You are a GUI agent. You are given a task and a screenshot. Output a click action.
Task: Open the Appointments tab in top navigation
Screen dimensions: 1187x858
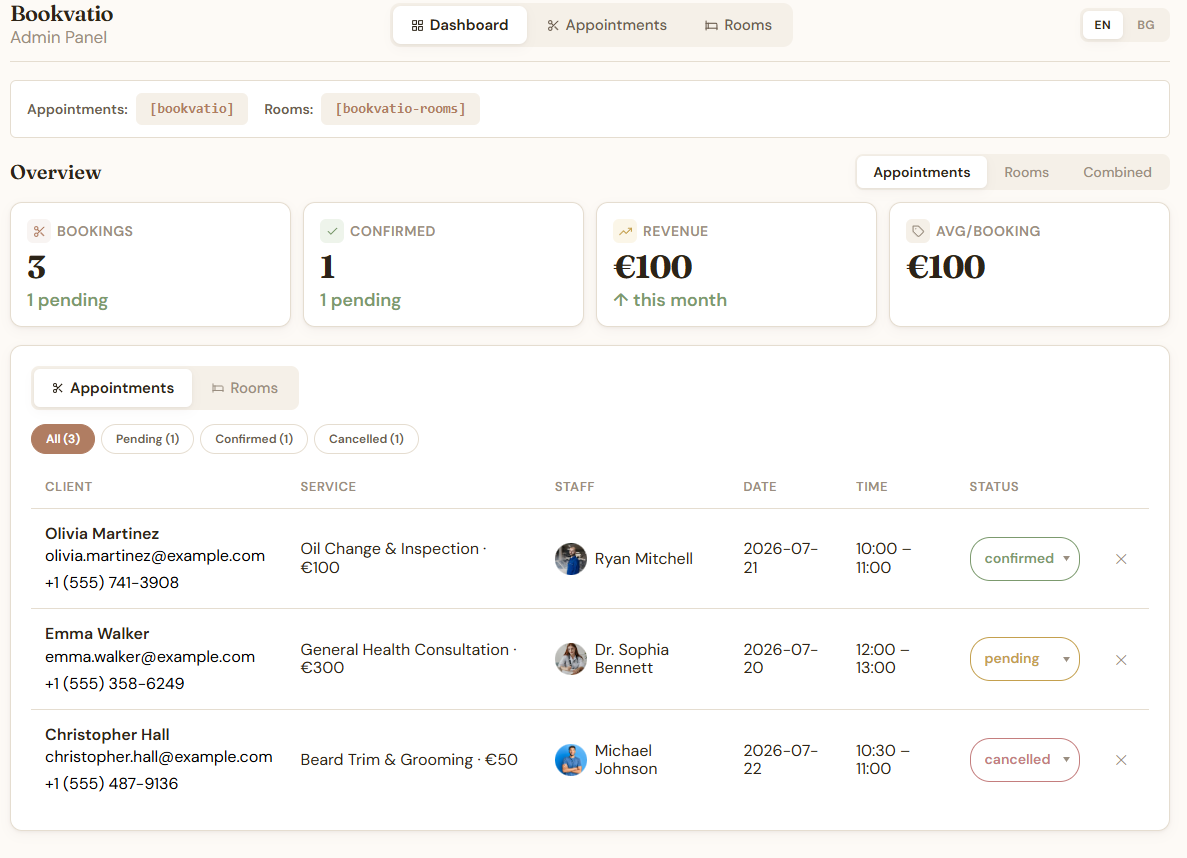coord(607,25)
